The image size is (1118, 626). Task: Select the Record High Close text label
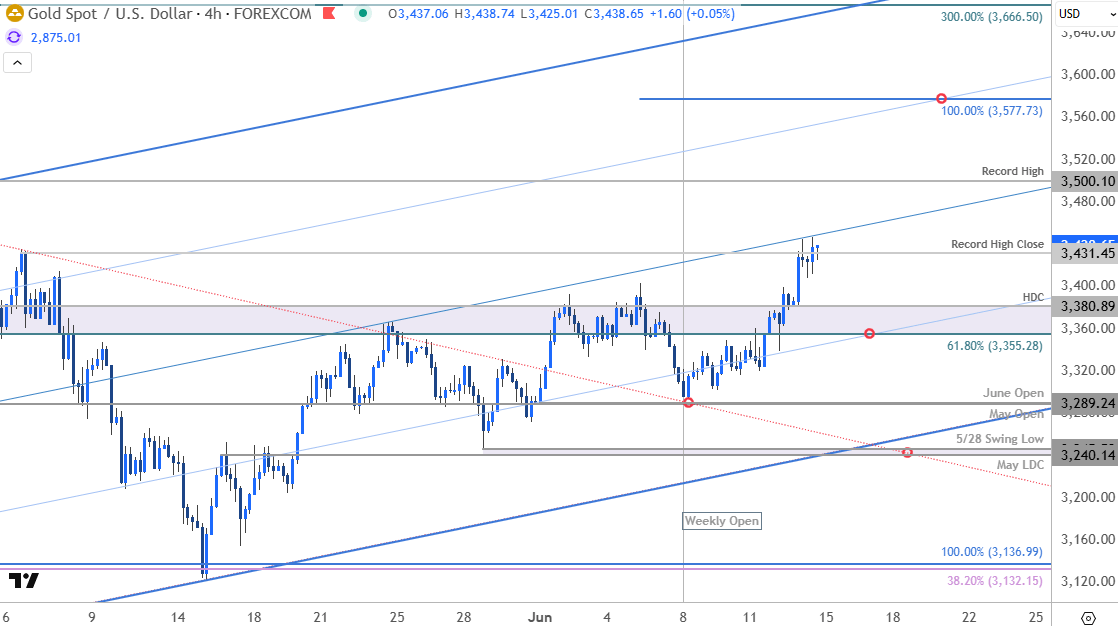click(997, 244)
